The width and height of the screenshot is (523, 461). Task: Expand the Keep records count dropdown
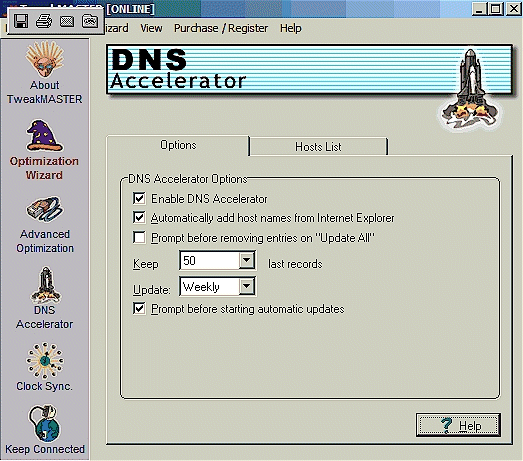(247, 260)
